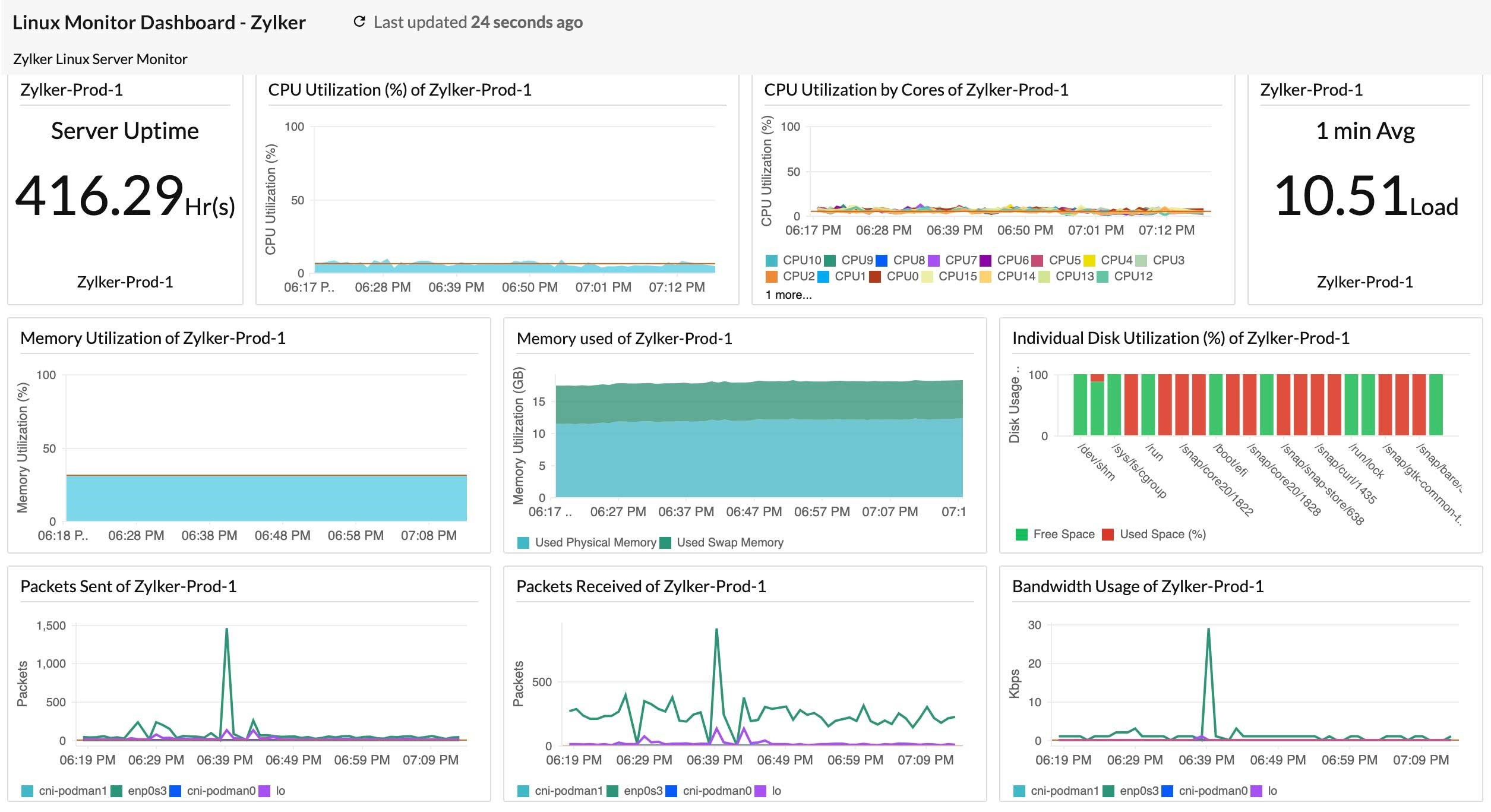The width and height of the screenshot is (1491, 812).
Task: Toggle CPU2 series in cores legend
Action: click(x=790, y=276)
